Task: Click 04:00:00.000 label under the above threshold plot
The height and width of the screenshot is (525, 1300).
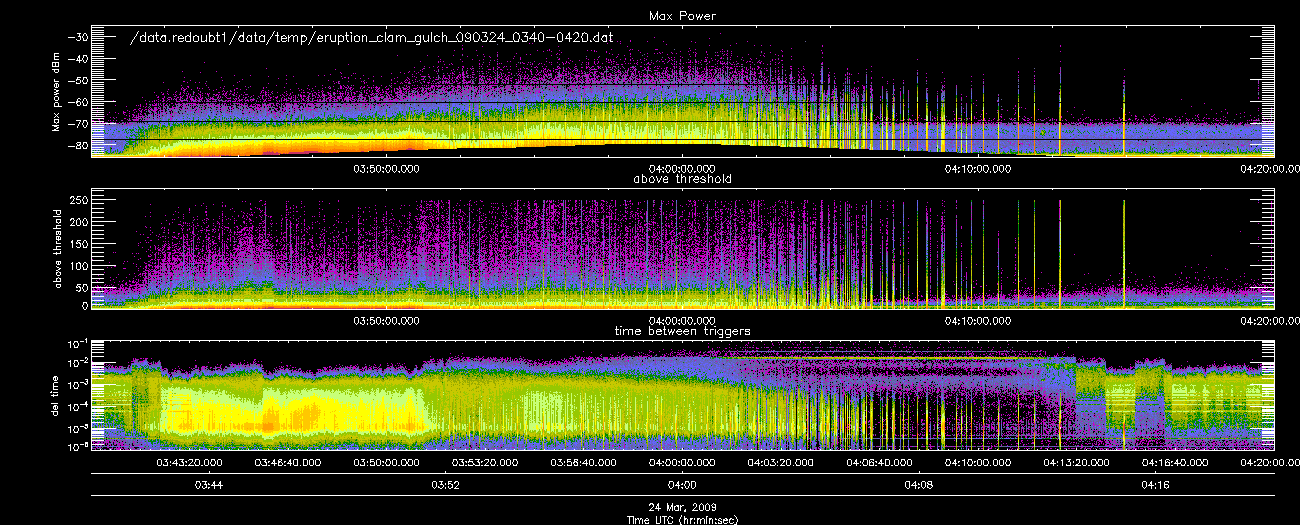Action: [x=684, y=322]
